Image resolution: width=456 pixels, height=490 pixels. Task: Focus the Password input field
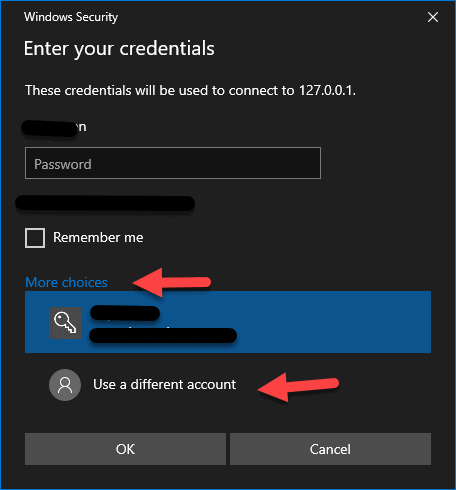173,163
